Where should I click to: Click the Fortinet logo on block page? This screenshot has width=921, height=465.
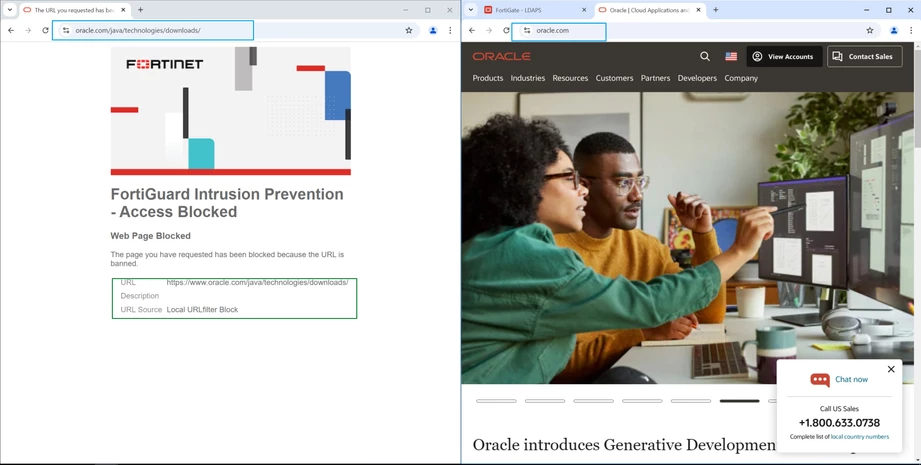[164, 64]
